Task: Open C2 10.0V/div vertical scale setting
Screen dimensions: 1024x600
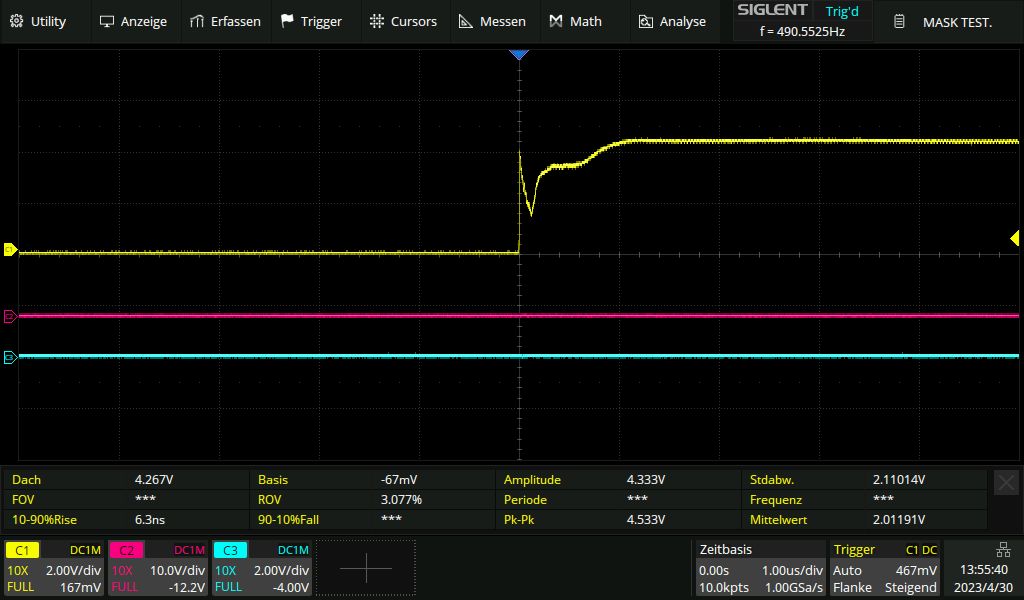Action: (x=177, y=570)
